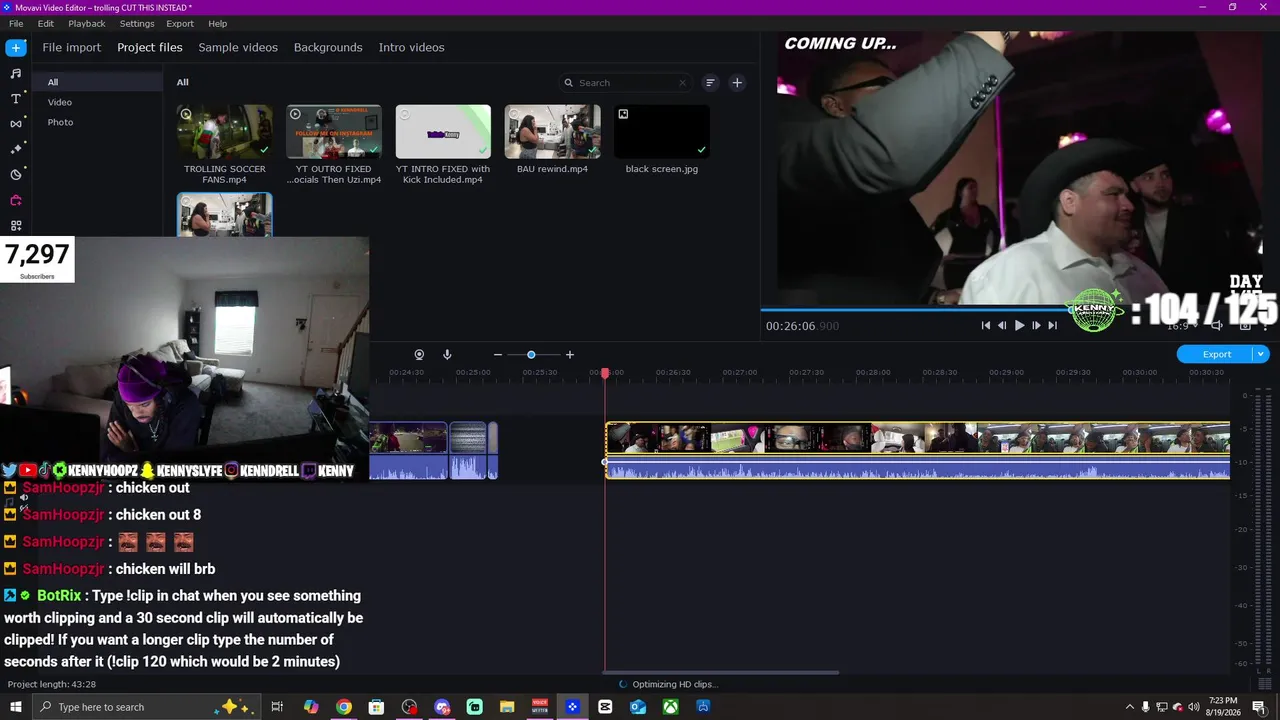Skip to previous clip in preview

986,325
